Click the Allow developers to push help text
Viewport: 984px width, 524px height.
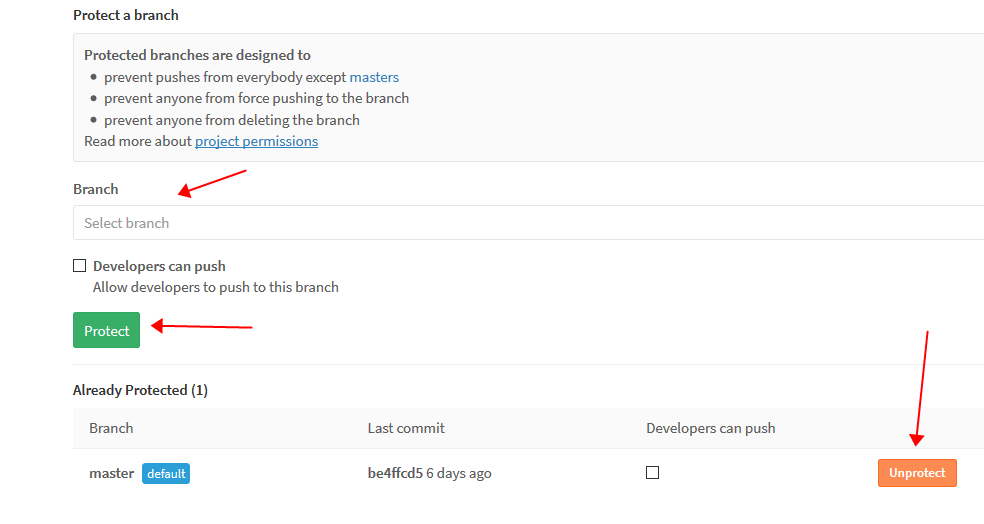pos(215,287)
